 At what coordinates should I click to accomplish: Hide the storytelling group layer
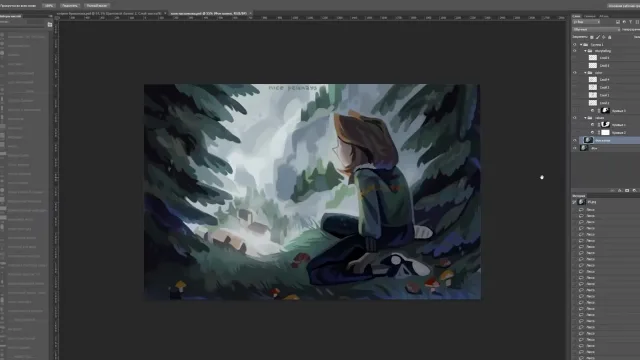[x=575, y=51]
